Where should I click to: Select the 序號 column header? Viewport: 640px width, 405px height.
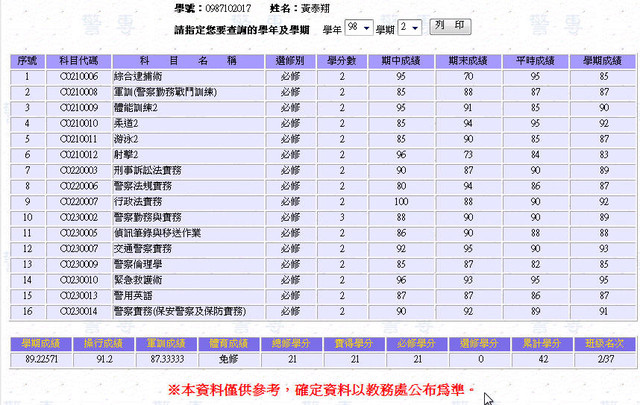point(27,61)
